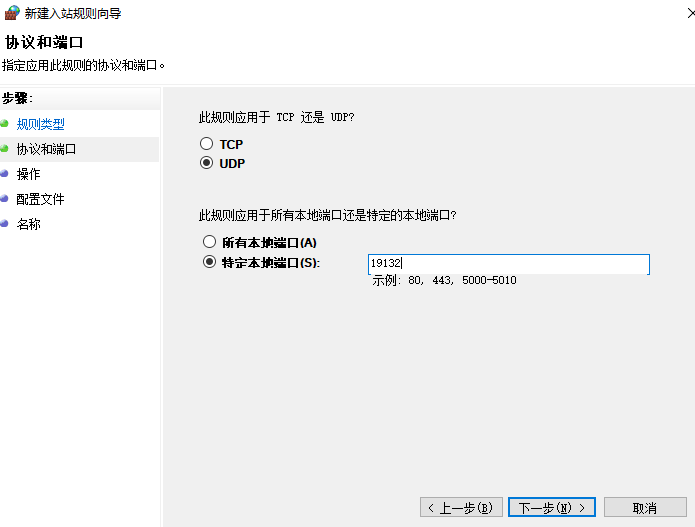Focus the port field containing 19132

point(509,264)
